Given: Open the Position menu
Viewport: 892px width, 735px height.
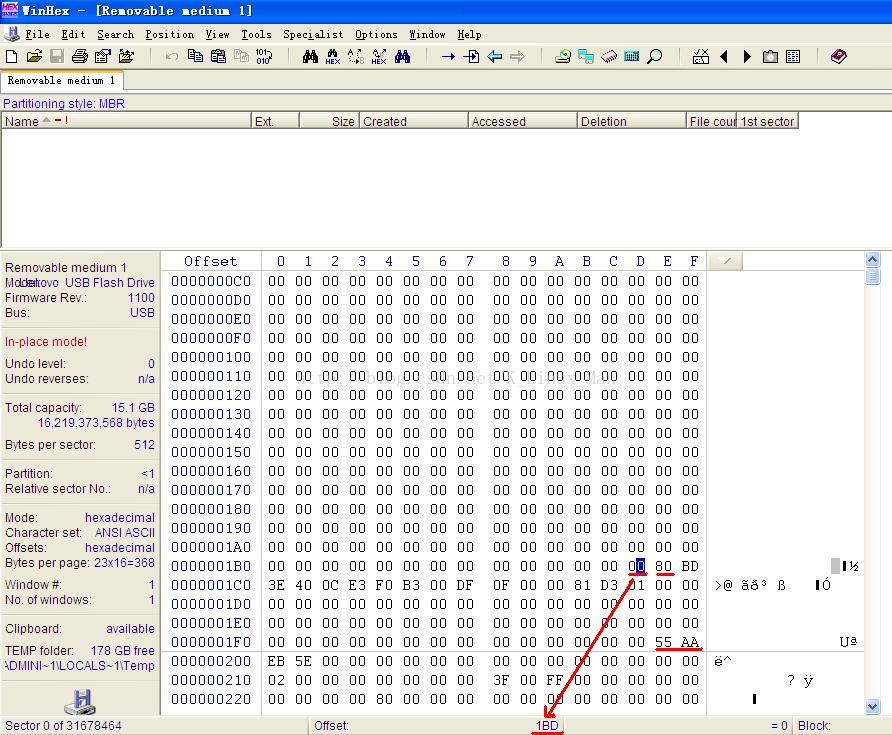Looking at the screenshot, I should point(170,34).
